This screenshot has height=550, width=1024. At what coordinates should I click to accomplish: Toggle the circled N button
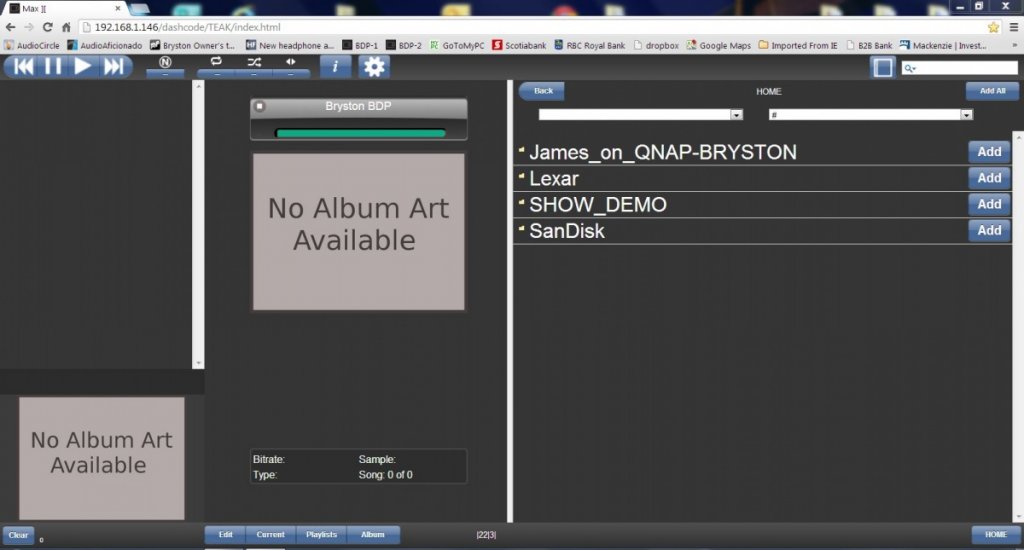pos(165,62)
